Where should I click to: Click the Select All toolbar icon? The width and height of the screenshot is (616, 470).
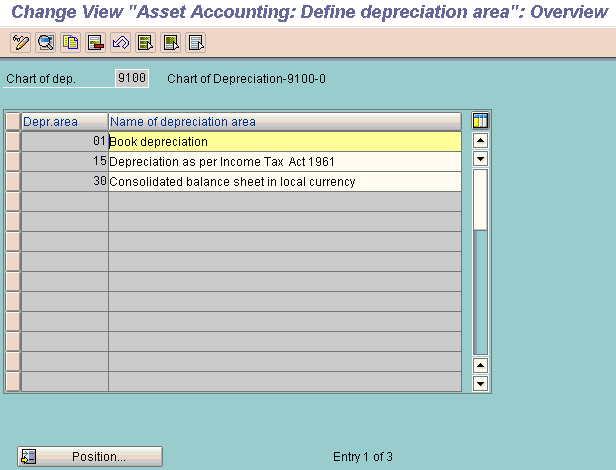point(145,42)
